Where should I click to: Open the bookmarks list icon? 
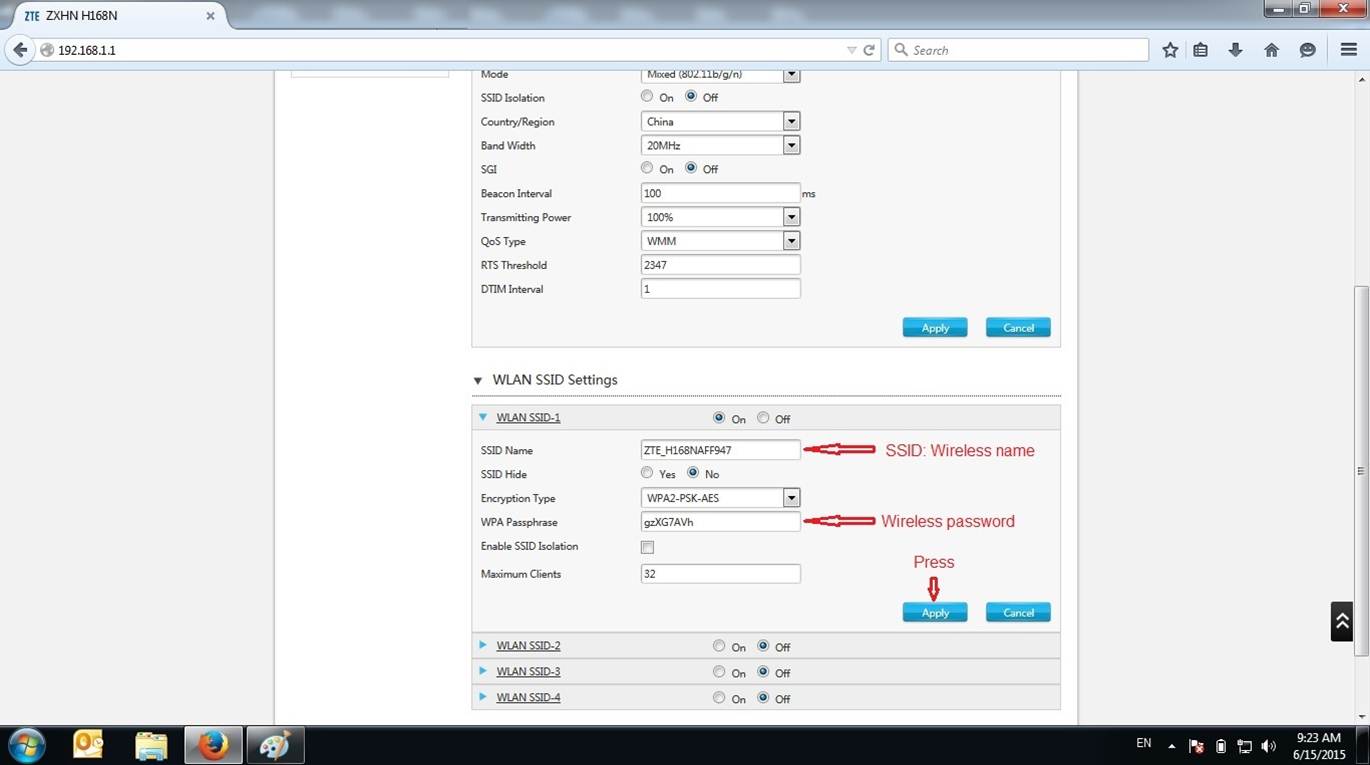[1201, 50]
